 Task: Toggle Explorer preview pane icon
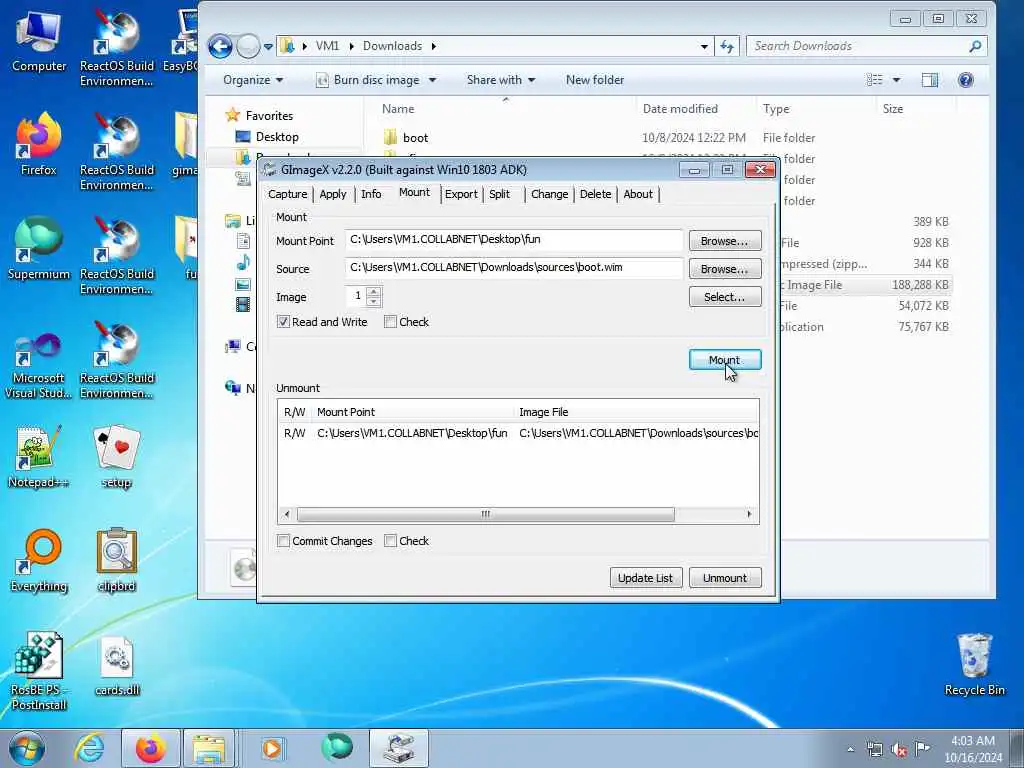click(930, 80)
